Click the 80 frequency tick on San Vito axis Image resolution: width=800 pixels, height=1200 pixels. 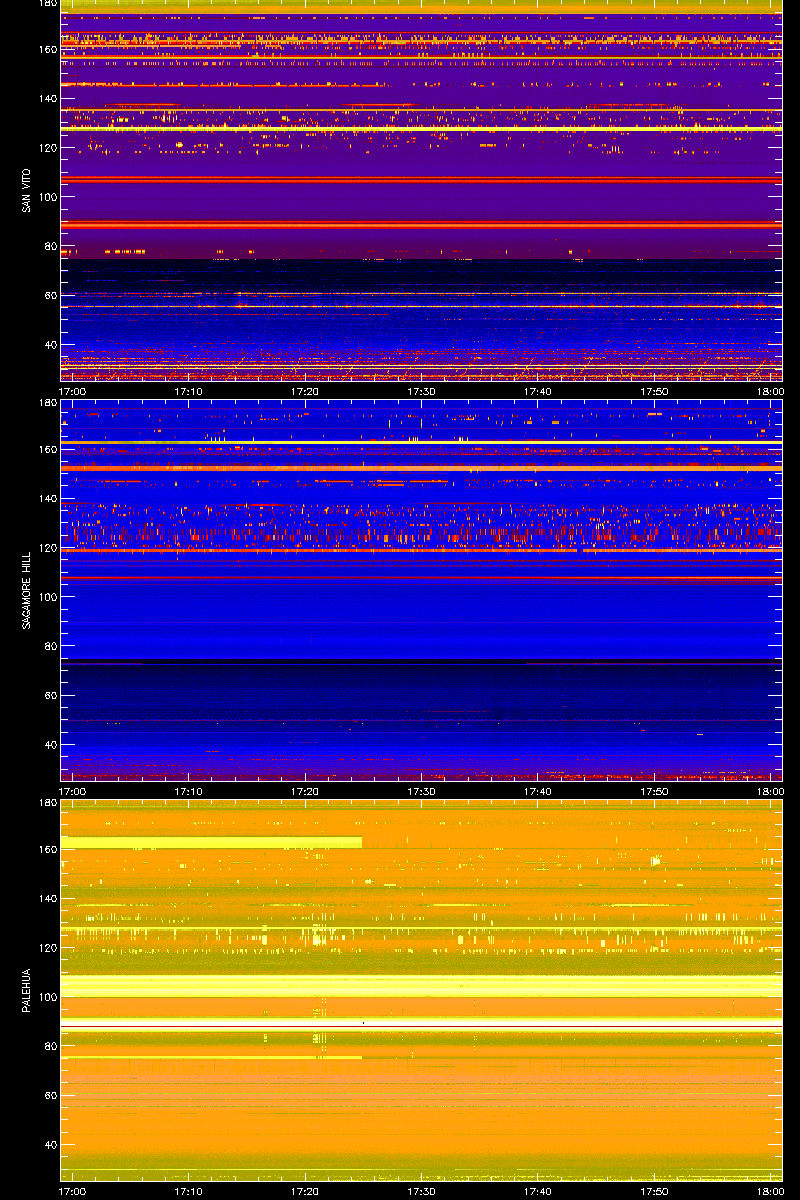click(49, 246)
